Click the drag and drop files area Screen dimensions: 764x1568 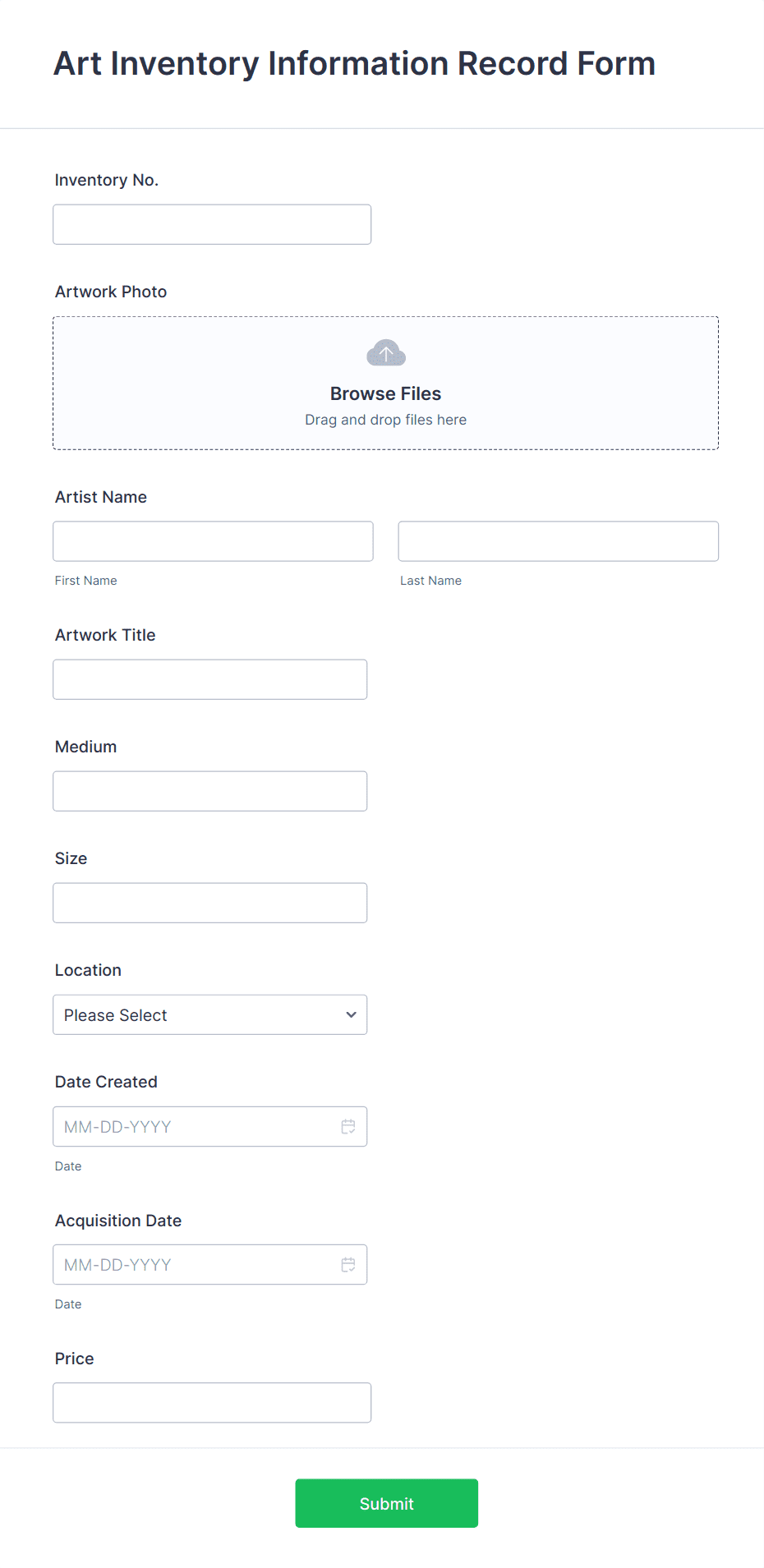tap(385, 419)
